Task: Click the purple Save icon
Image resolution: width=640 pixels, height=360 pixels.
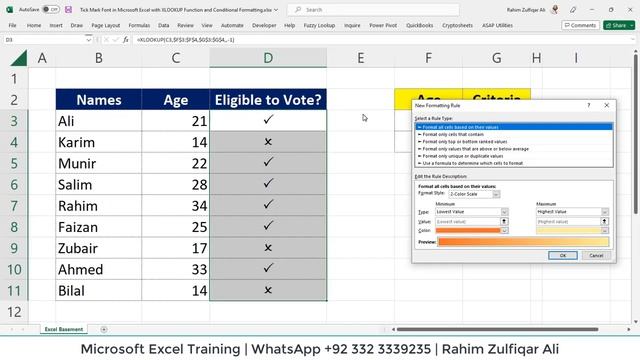Action: tap(68, 9)
